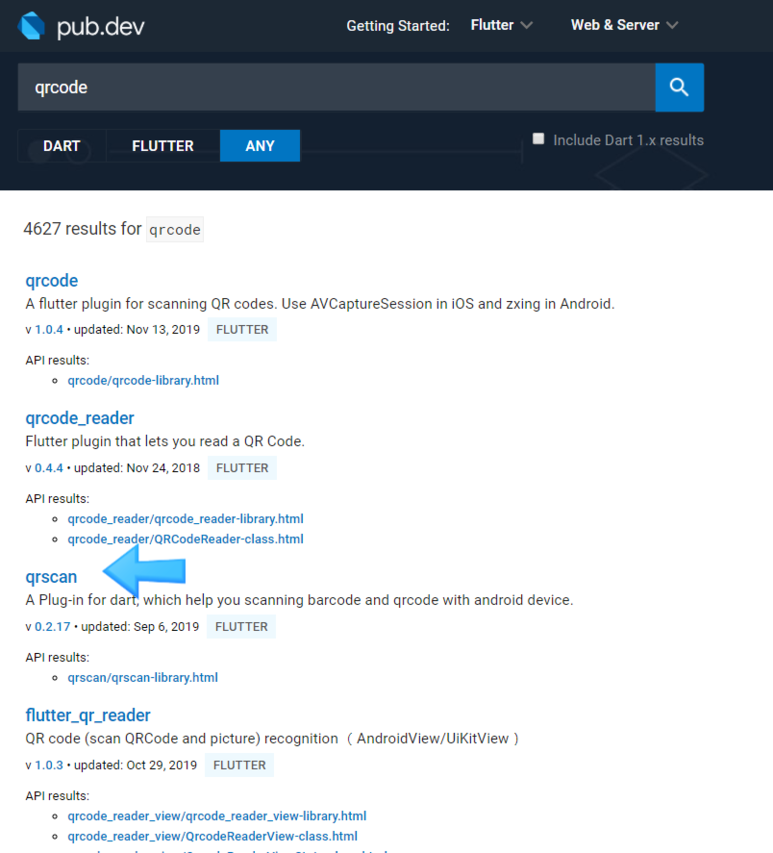Click FLUTTER tag on qrcode package

coord(242,330)
